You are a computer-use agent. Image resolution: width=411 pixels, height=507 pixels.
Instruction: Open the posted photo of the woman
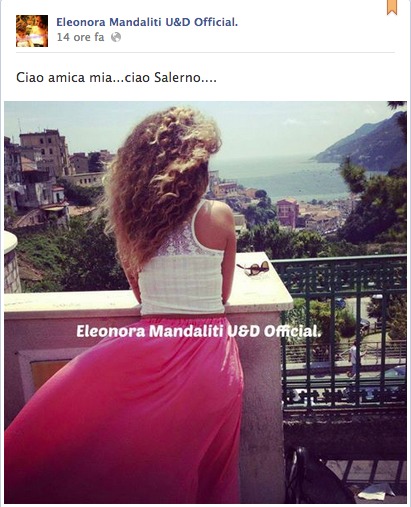205,302
